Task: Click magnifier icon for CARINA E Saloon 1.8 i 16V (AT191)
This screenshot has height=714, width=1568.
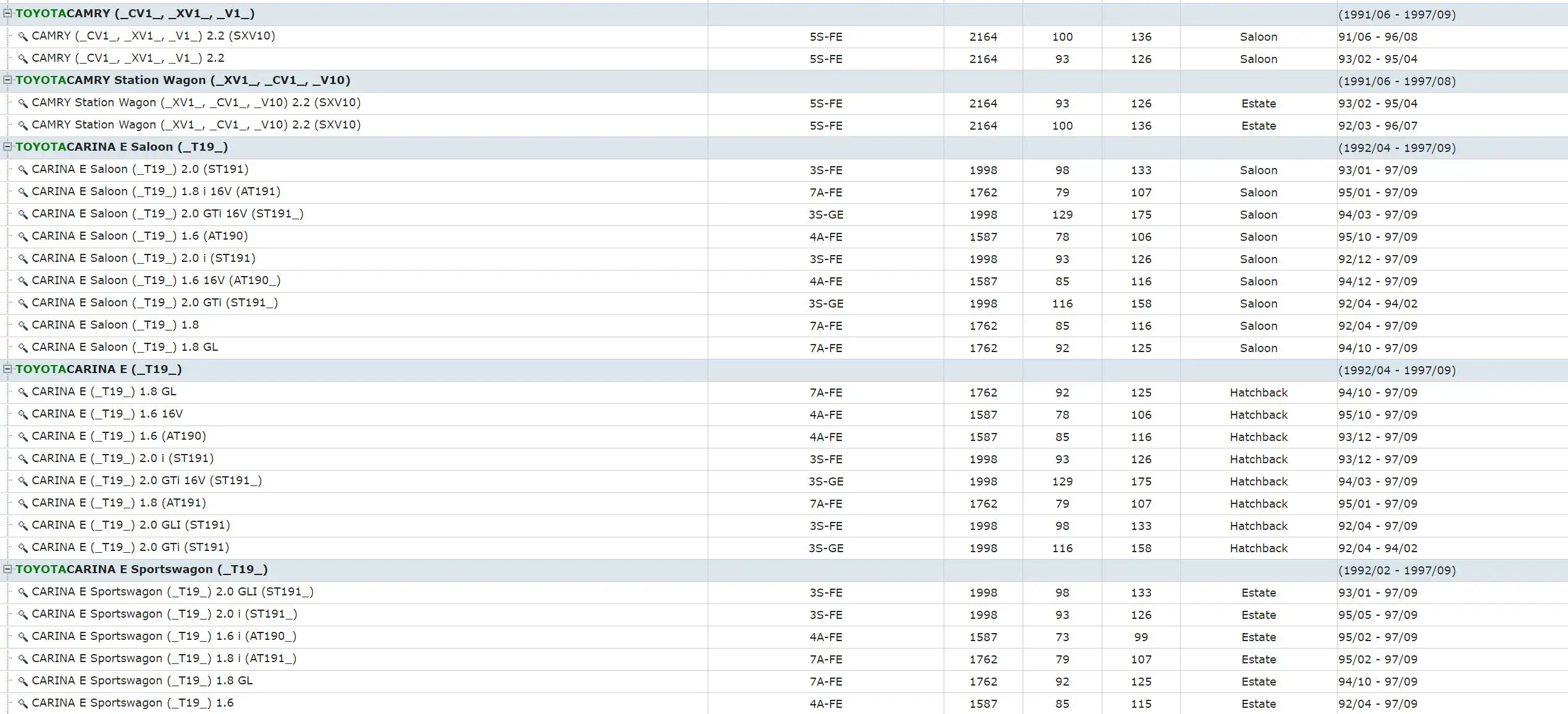Action: 23,192
